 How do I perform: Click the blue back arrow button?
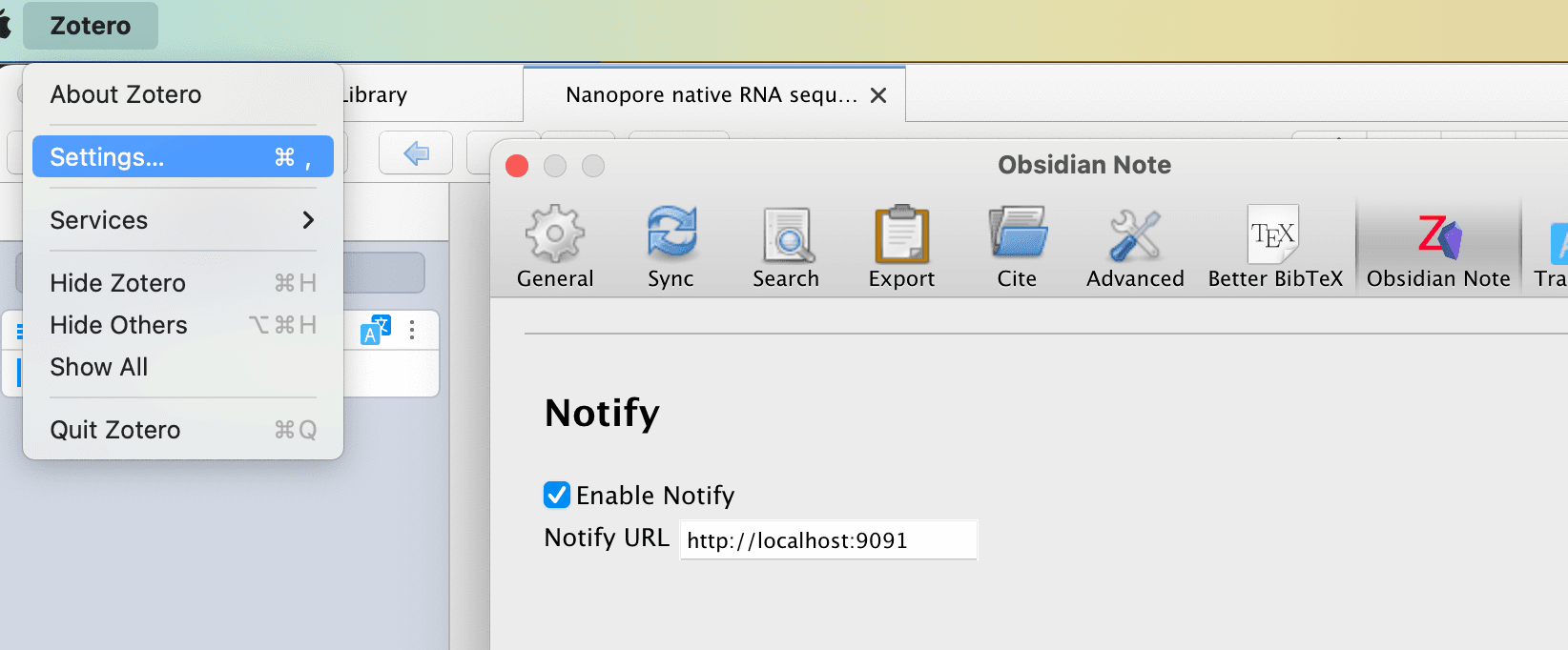[416, 153]
